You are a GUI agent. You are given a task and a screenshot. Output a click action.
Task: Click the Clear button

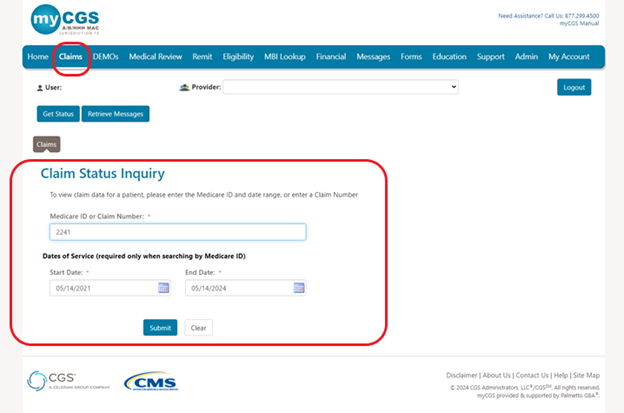[x=198, y=327]
